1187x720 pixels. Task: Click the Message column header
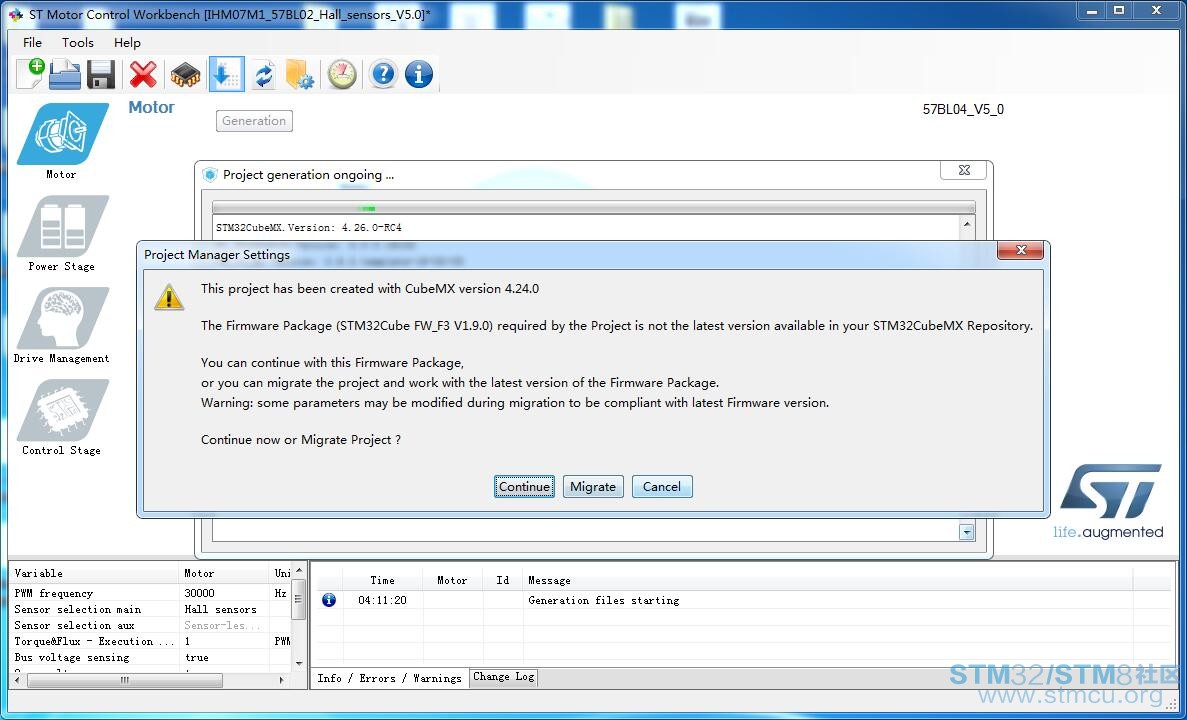[x=828, y=580]
